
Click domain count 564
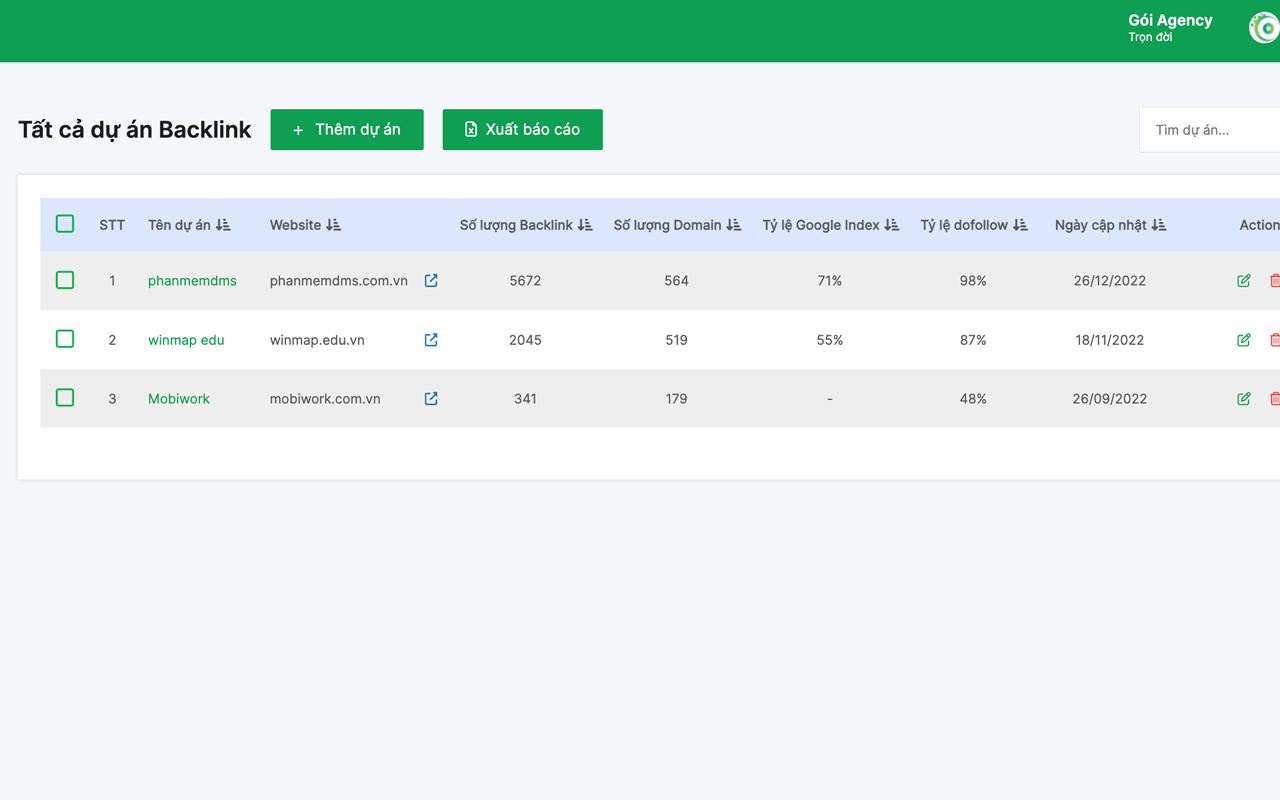[677, 281]
